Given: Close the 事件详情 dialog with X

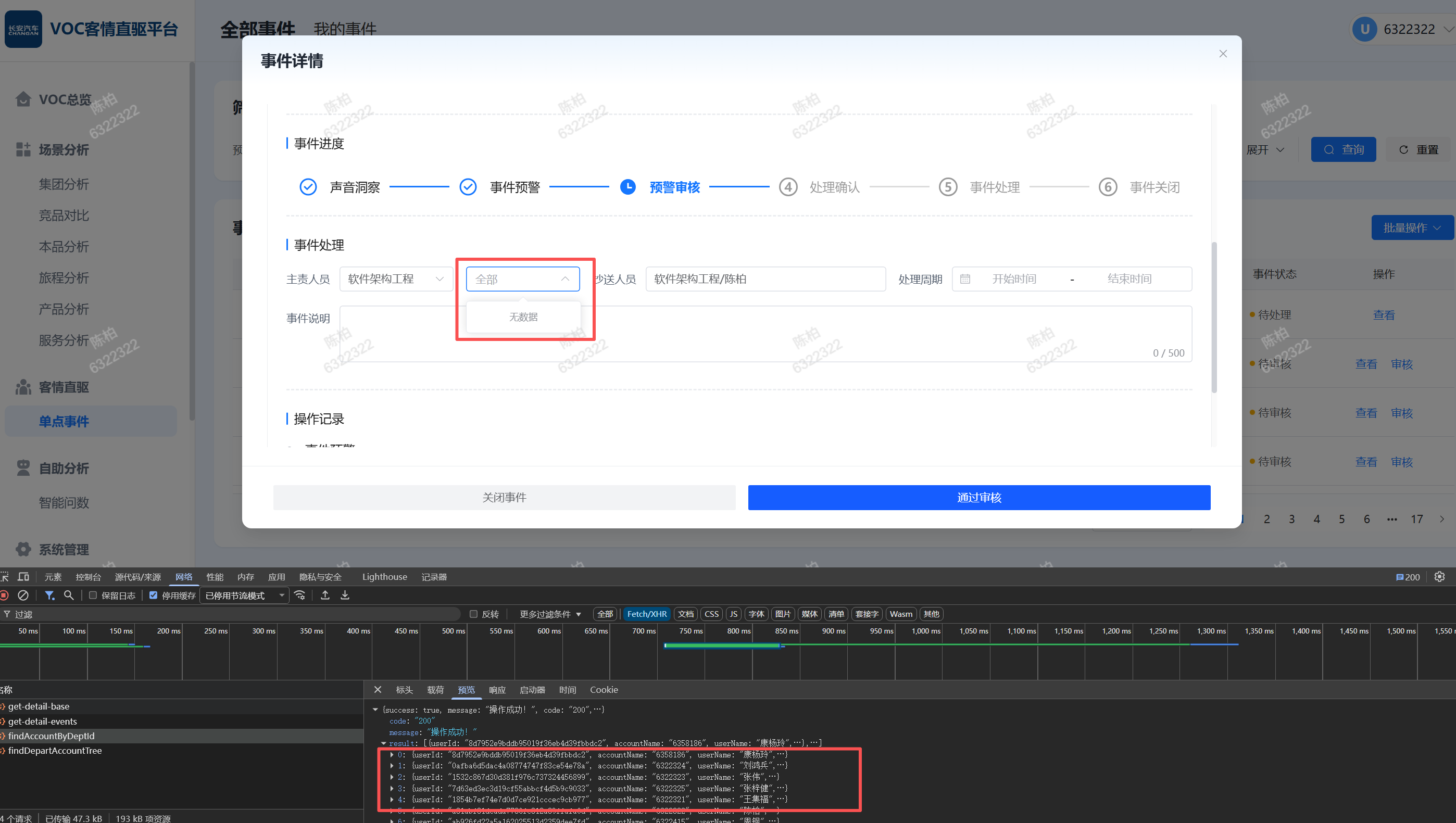Looking at the screenshot, I should coord(1223,54).
